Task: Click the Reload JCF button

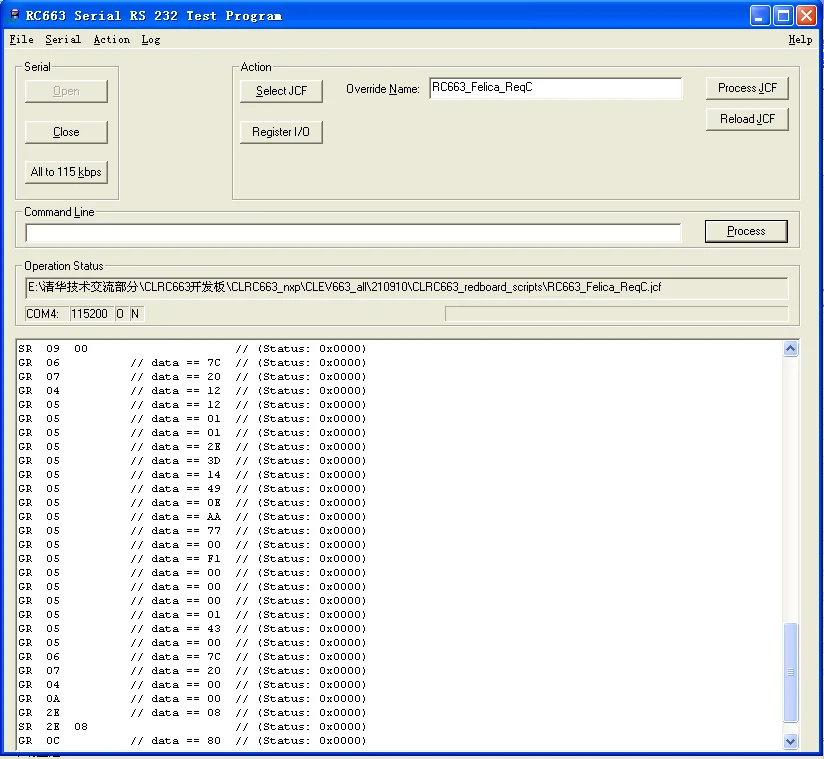Action: click(x=747, y=119)
